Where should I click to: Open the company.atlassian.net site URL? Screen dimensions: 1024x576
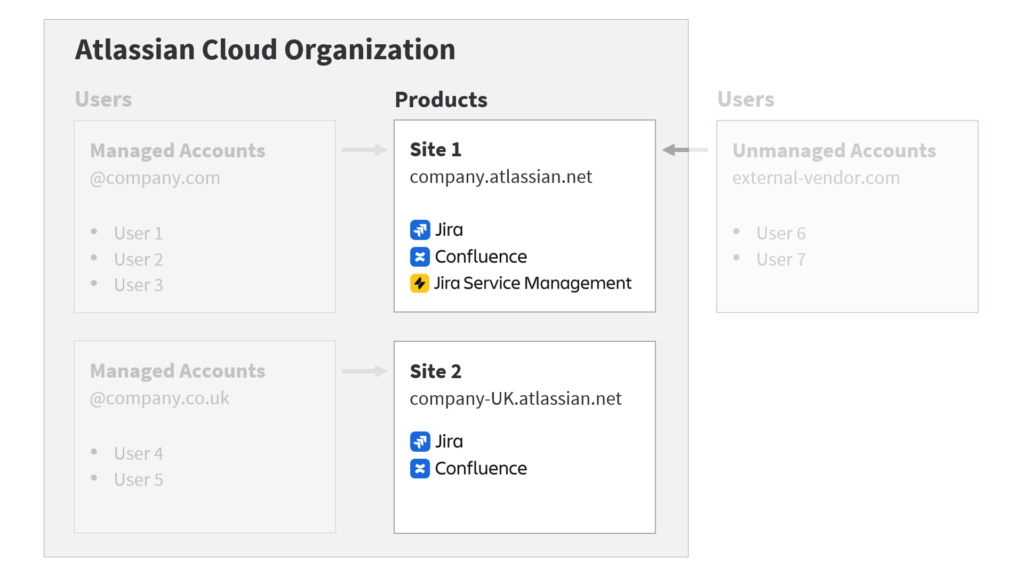point(501,177)
